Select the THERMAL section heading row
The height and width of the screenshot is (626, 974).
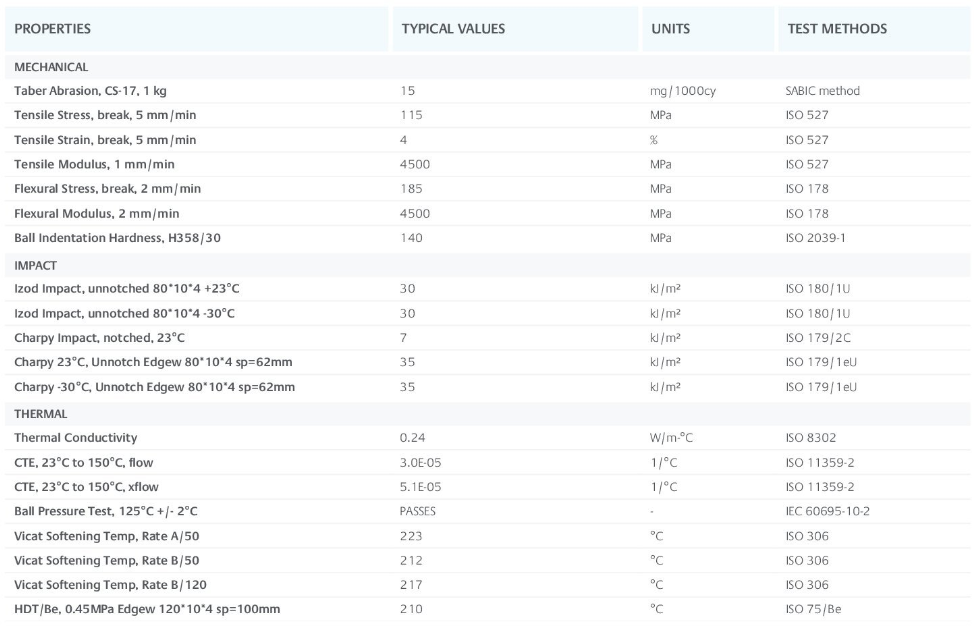point(41,413)
